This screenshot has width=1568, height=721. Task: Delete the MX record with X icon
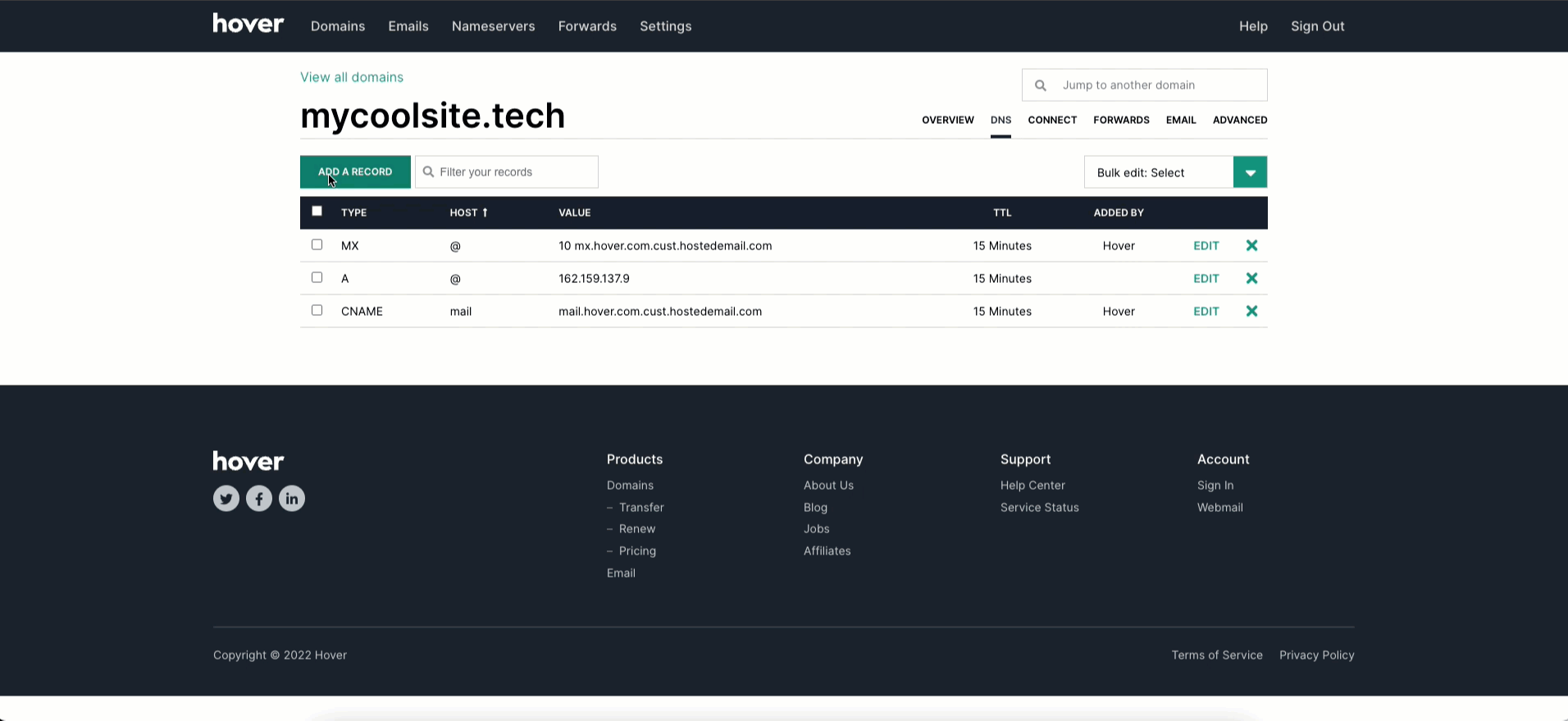click(1251, 245)
